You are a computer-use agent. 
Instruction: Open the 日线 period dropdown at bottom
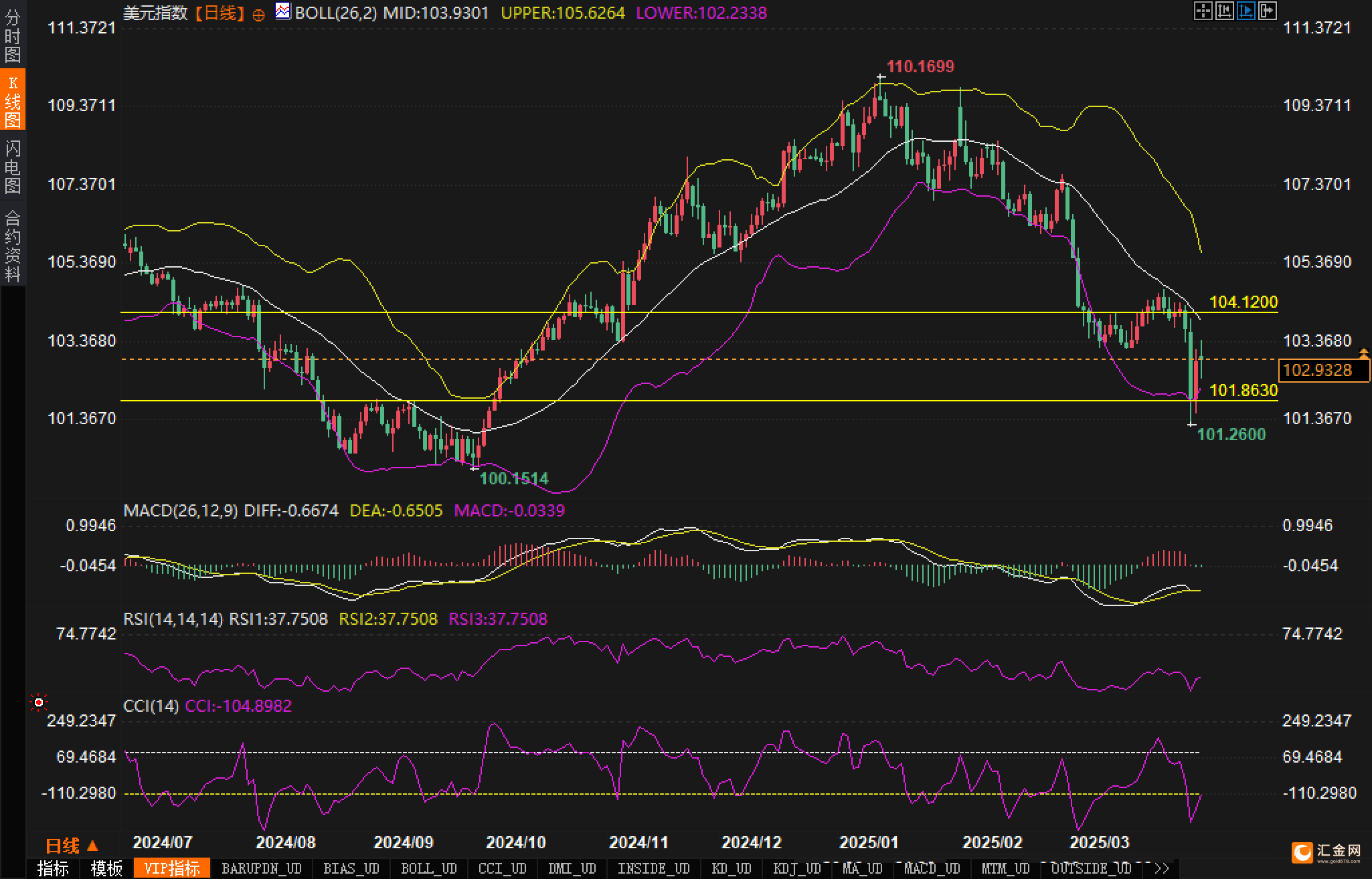pyautogui.click(x=72, y=846)
